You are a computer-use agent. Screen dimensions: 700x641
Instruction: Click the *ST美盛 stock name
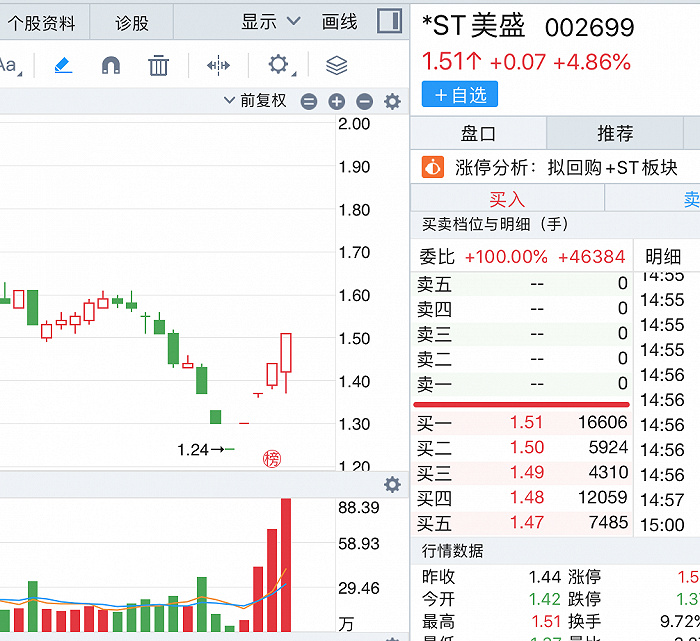pyautogui.click(x=473, y=25)
